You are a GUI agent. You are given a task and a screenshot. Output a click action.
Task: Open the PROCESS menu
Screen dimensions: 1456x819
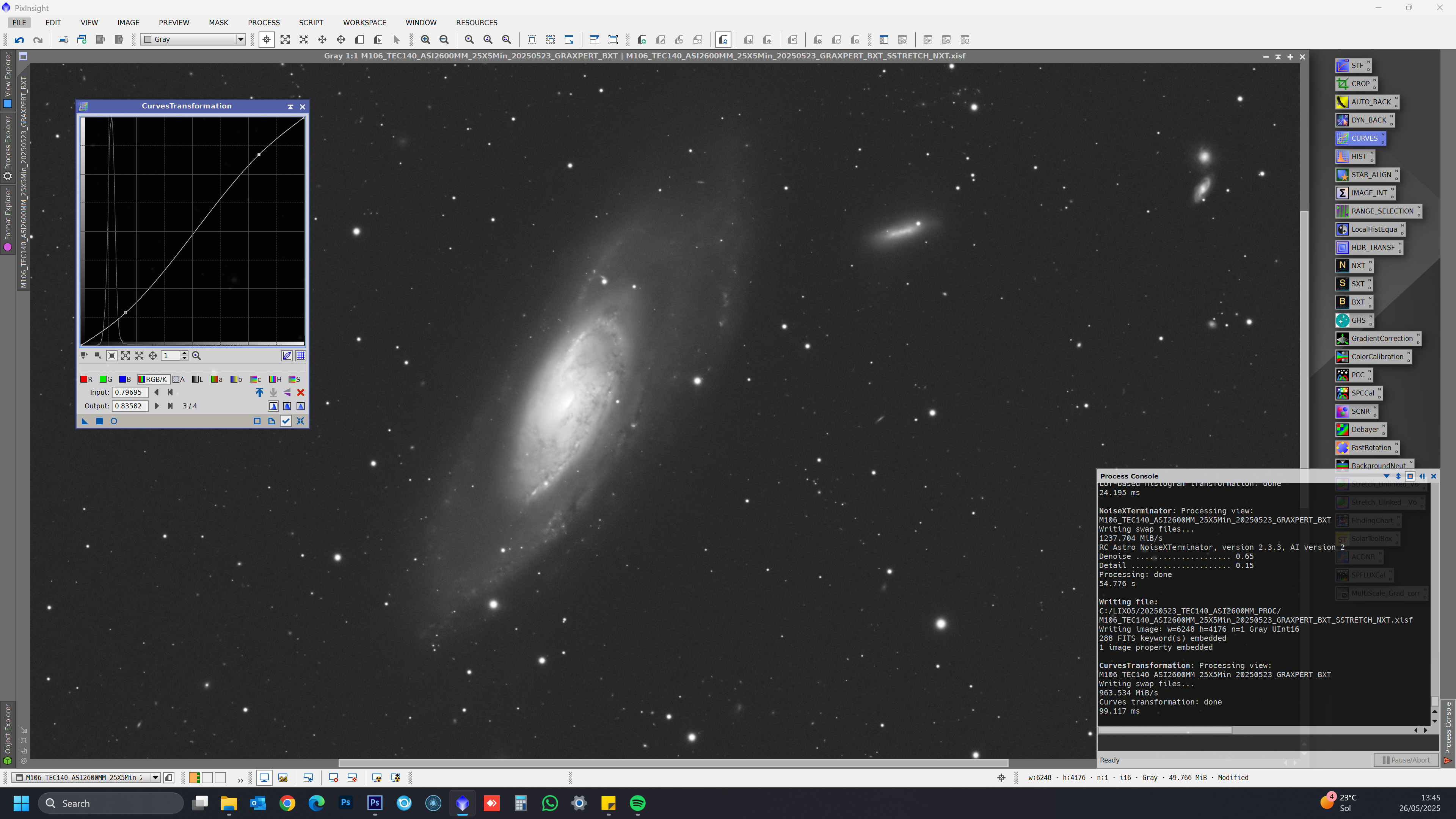click(264, 23)
